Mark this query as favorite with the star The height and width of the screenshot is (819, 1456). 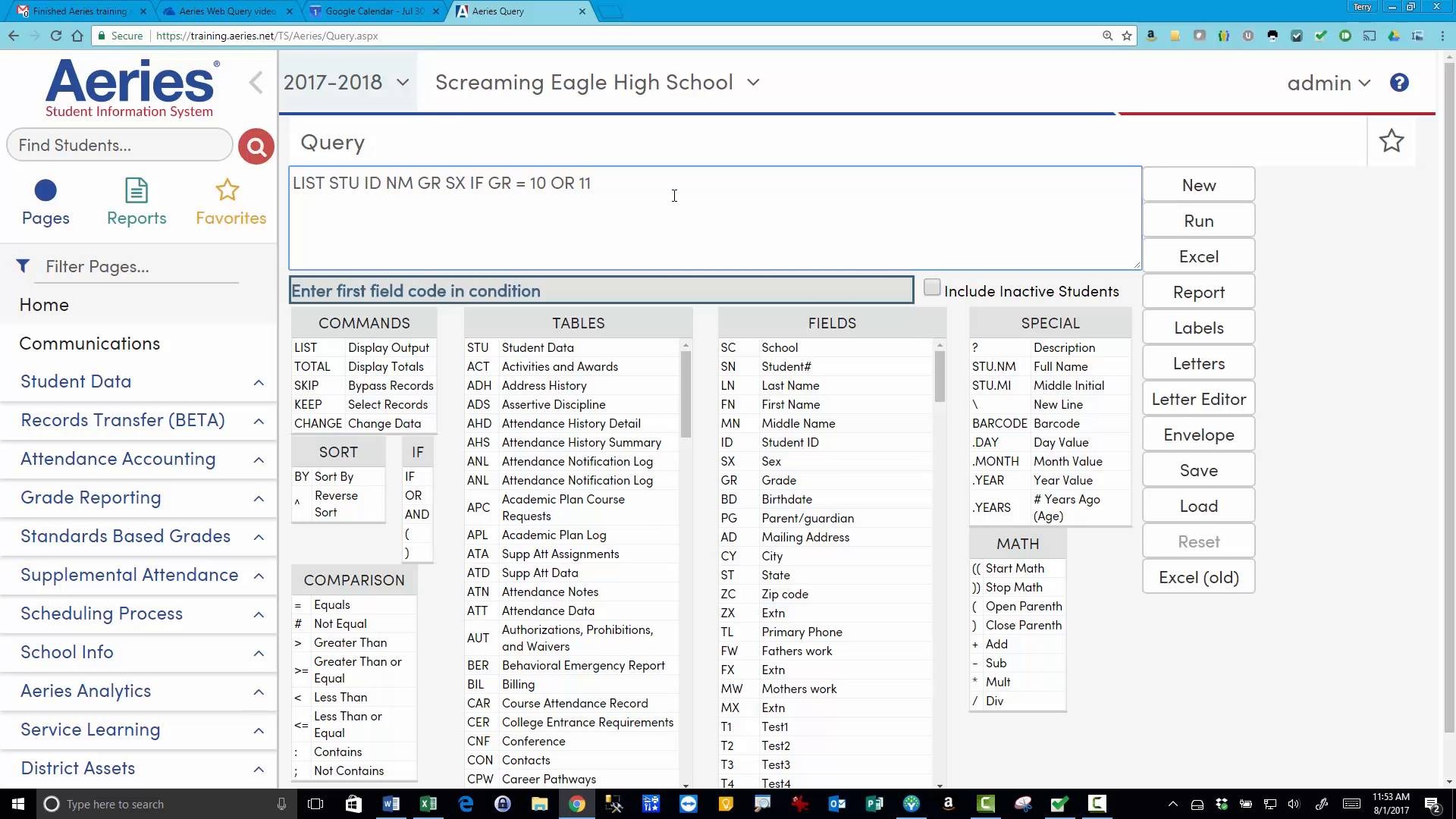(1392, 140)
